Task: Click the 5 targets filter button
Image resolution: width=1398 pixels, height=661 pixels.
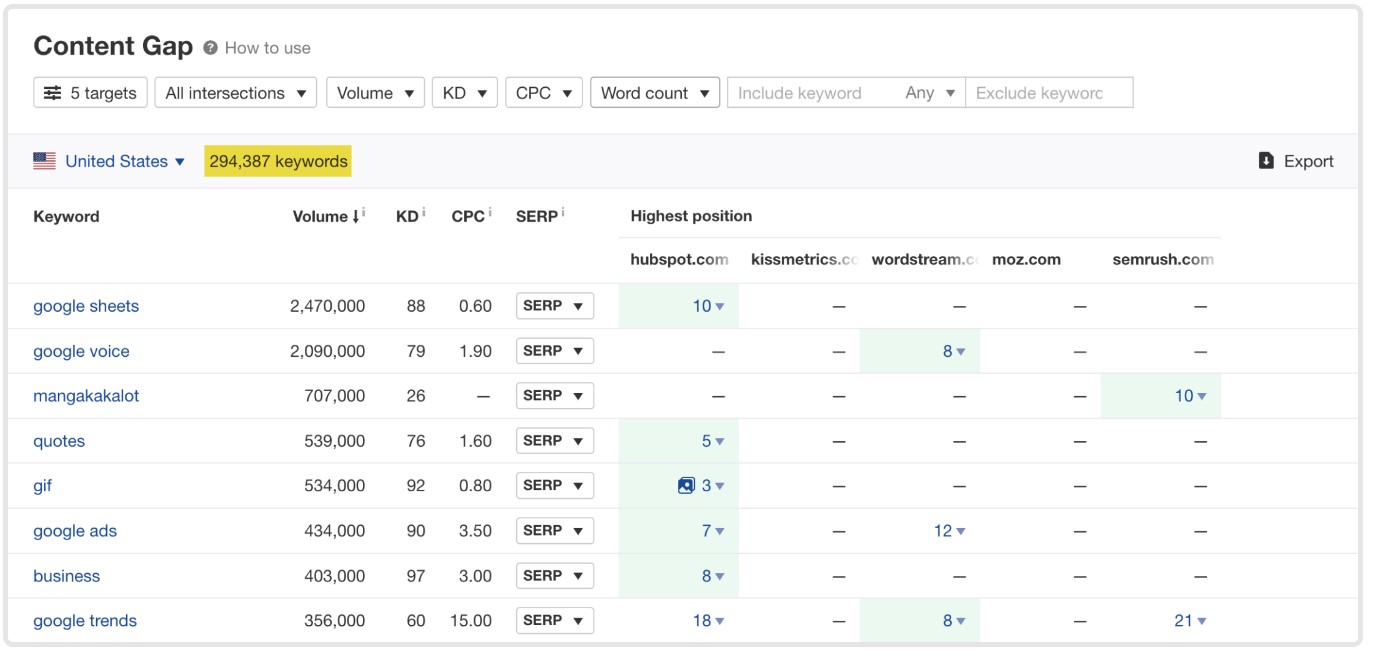Action: point(91,93)
